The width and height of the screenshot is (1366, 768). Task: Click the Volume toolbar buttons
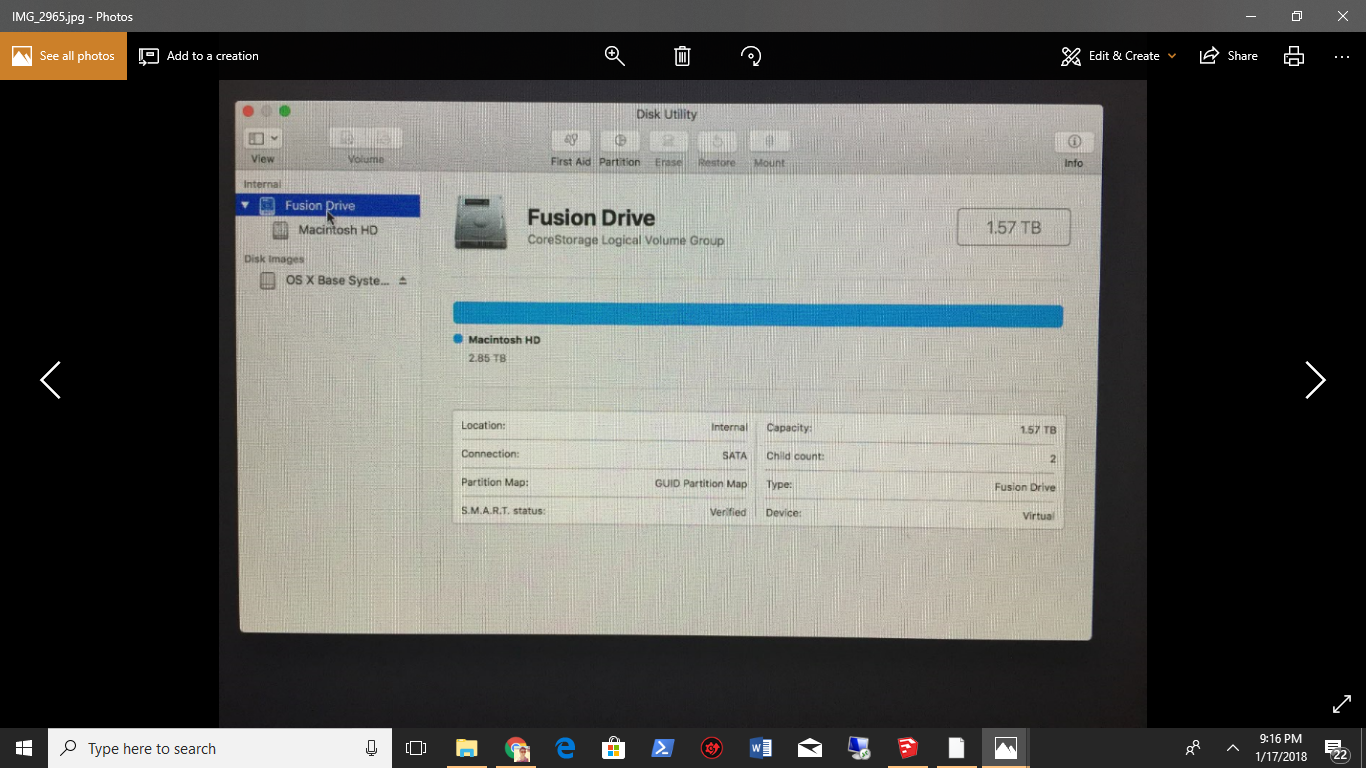pos(366,139)
